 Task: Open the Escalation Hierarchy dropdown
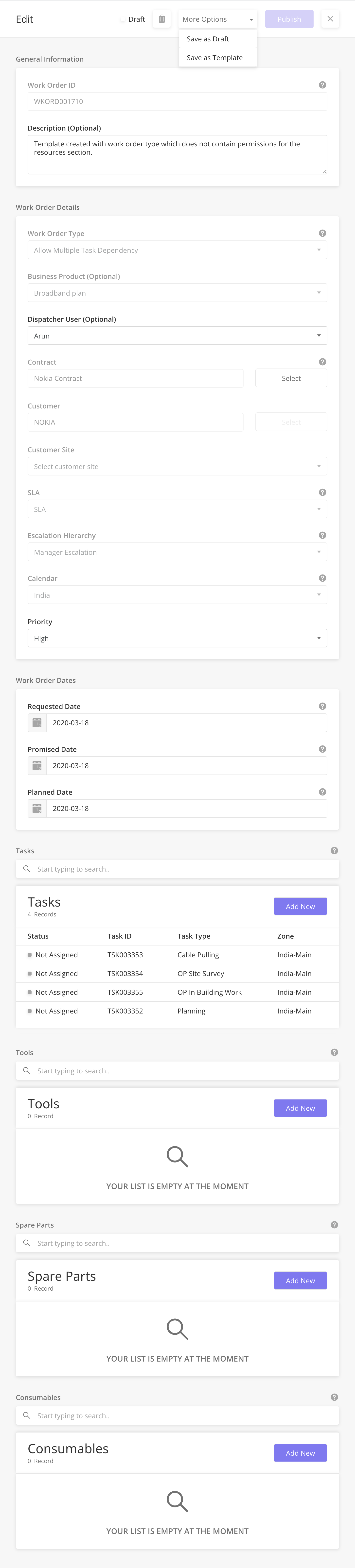[x=177, y=552]
